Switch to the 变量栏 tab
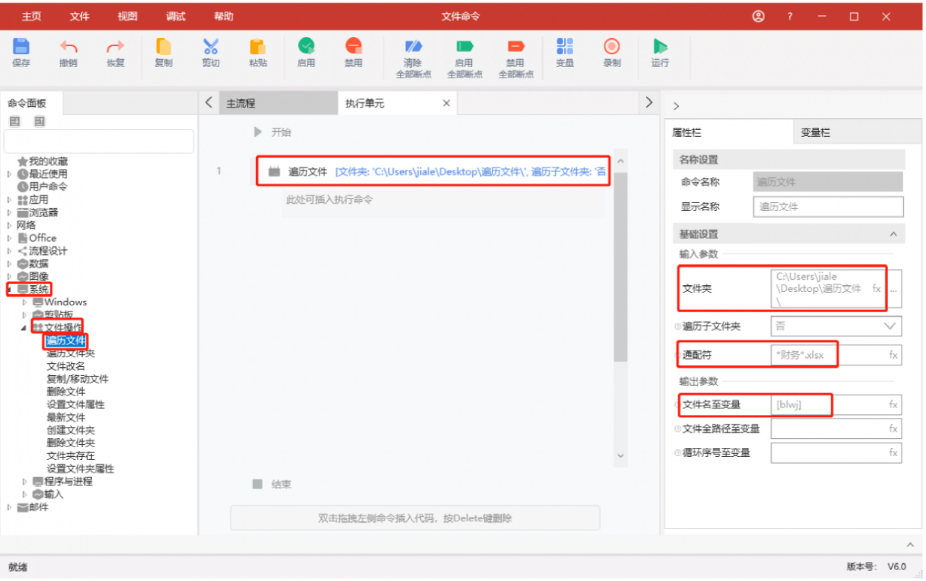 (815, 132)
